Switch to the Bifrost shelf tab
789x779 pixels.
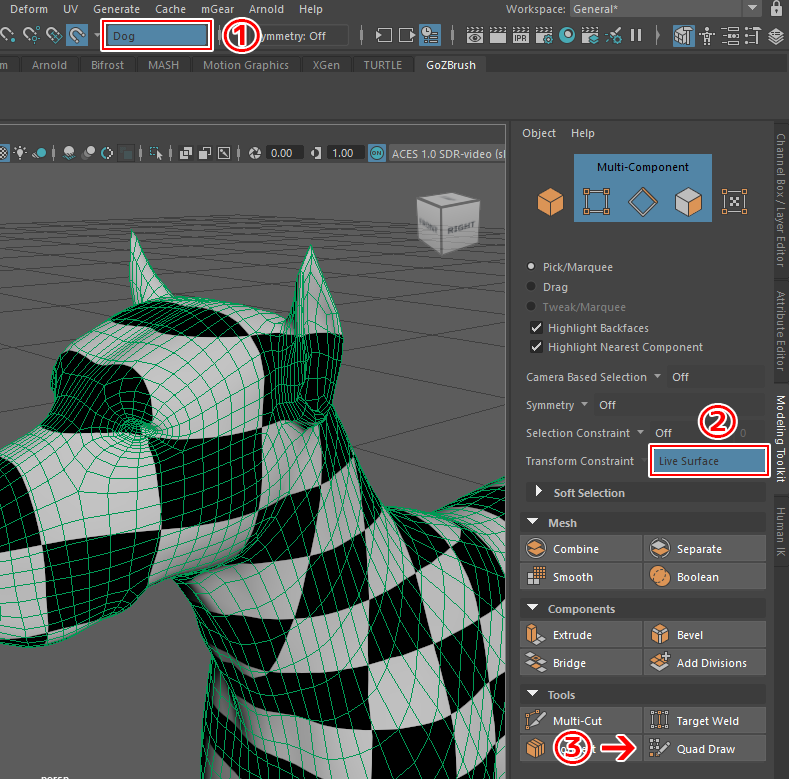[107, 65]
